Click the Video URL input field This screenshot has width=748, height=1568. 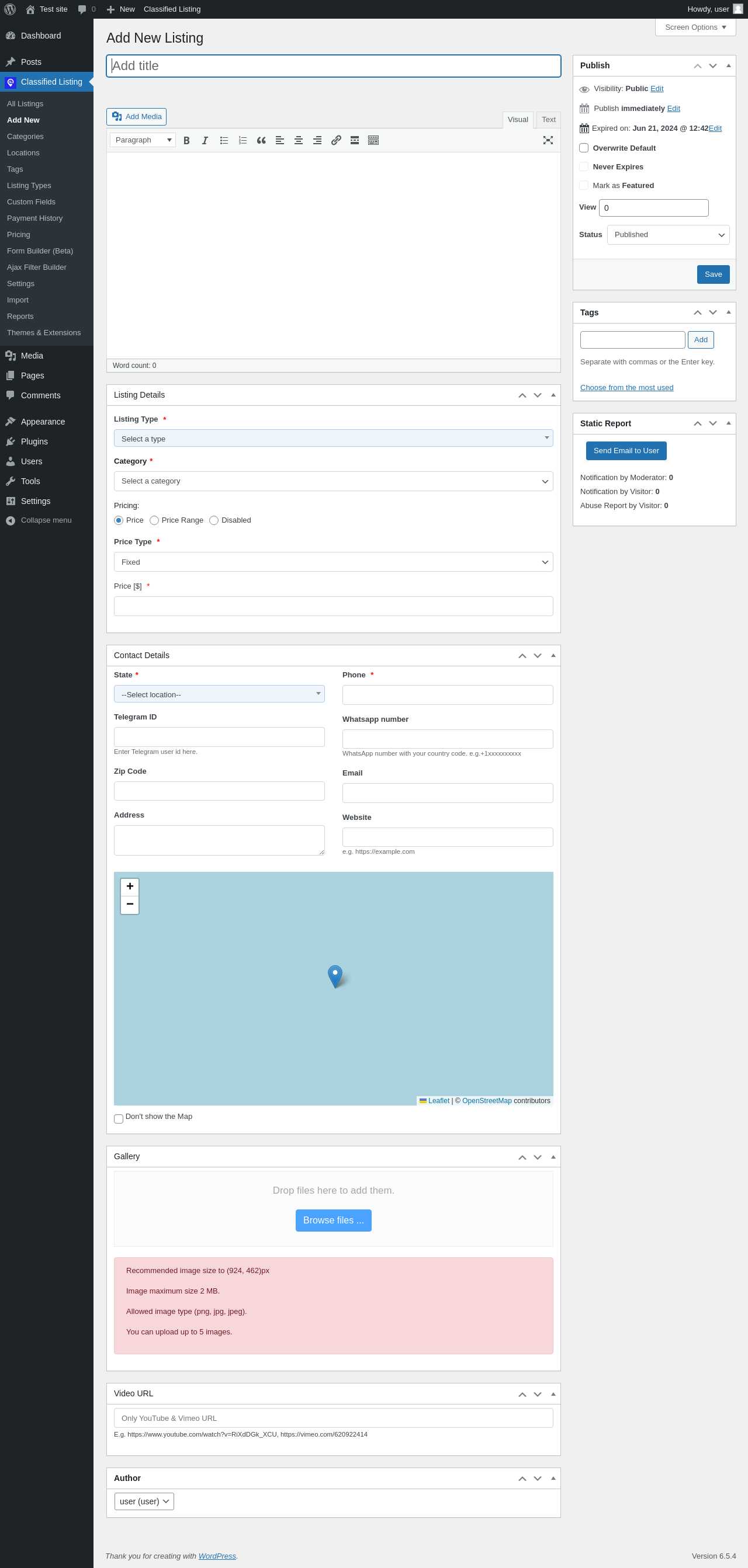coord(333,1418)
